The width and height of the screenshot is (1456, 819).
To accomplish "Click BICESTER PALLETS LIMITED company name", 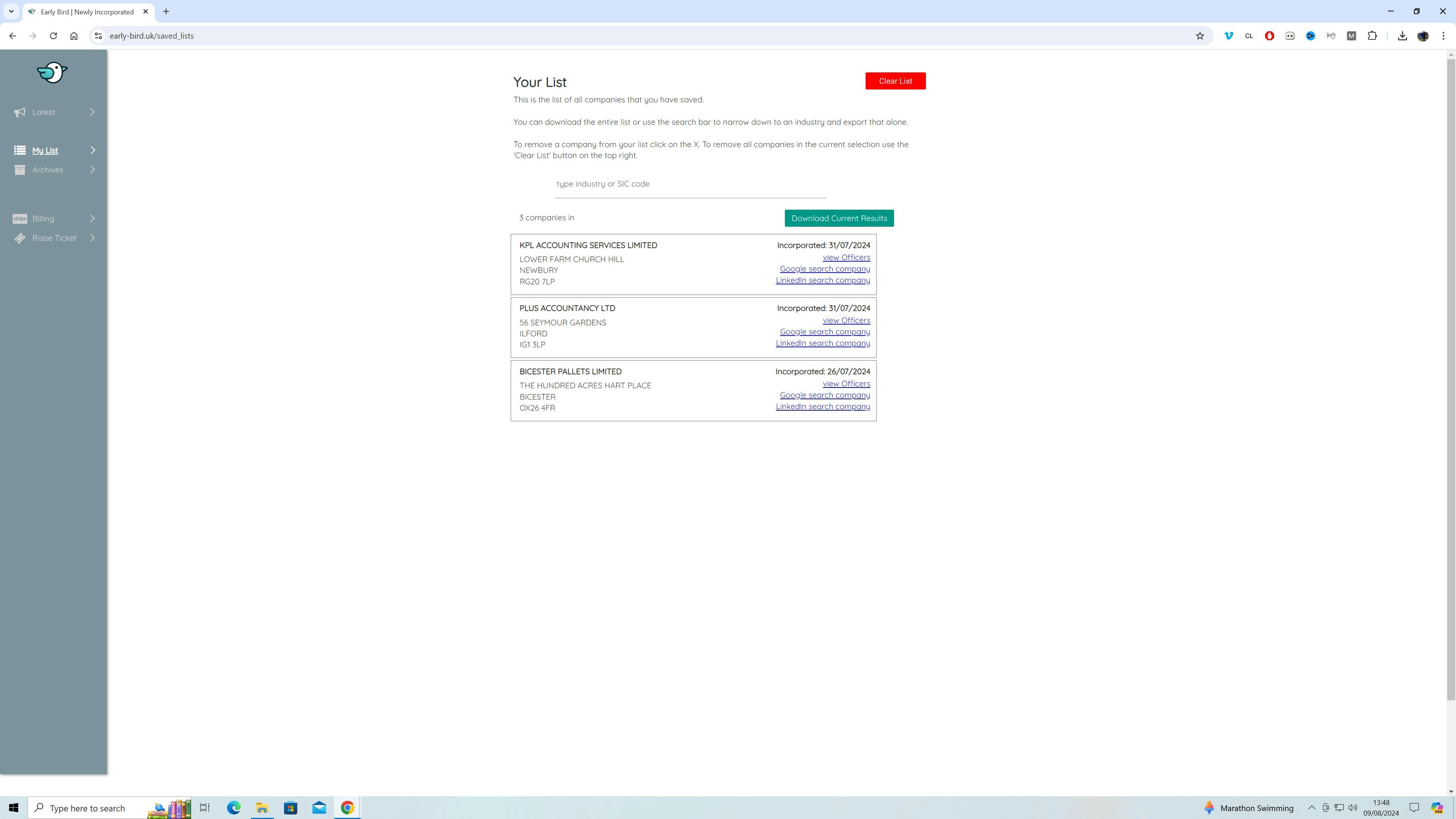I will 570,371.
